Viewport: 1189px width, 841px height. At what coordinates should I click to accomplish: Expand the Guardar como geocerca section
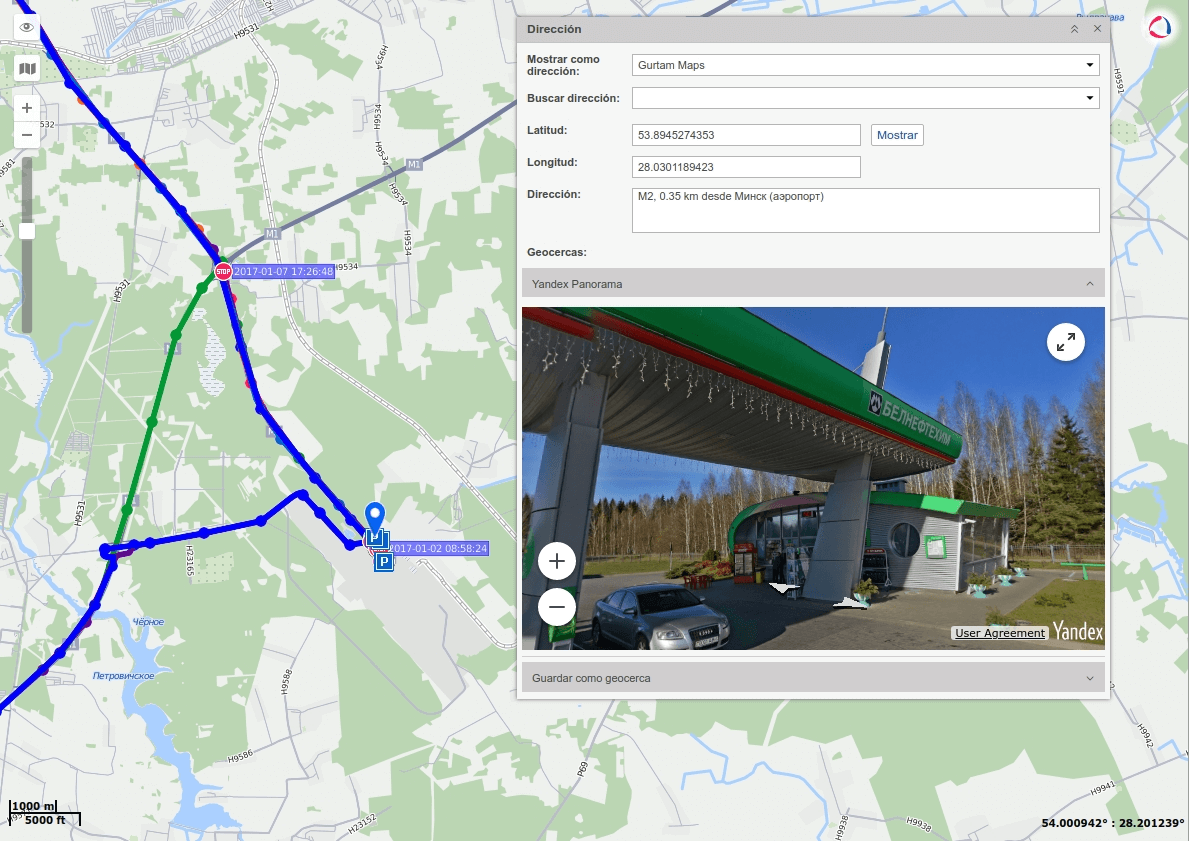pos(1090,678)
